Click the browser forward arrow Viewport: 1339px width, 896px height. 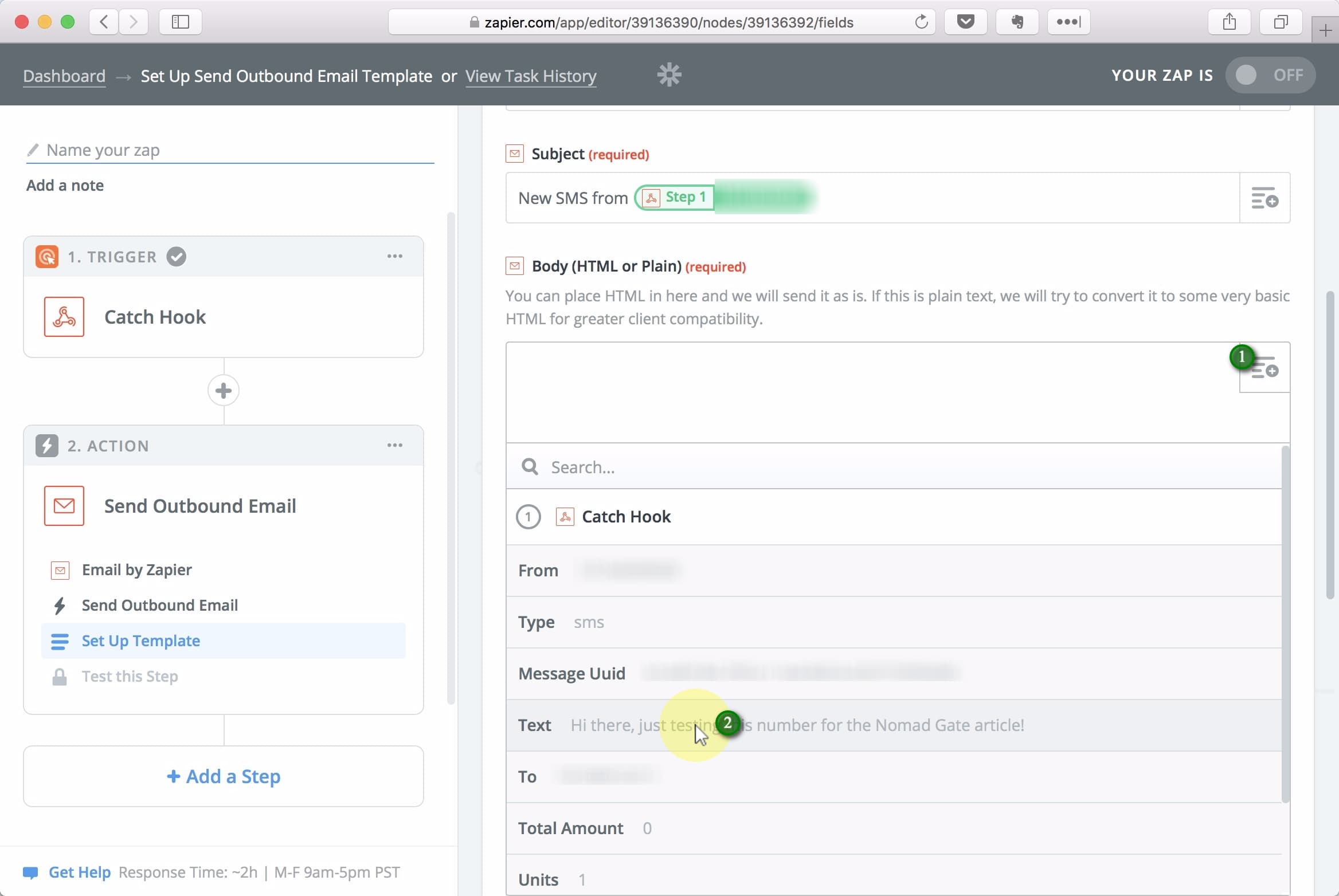[x=134, y=22]
